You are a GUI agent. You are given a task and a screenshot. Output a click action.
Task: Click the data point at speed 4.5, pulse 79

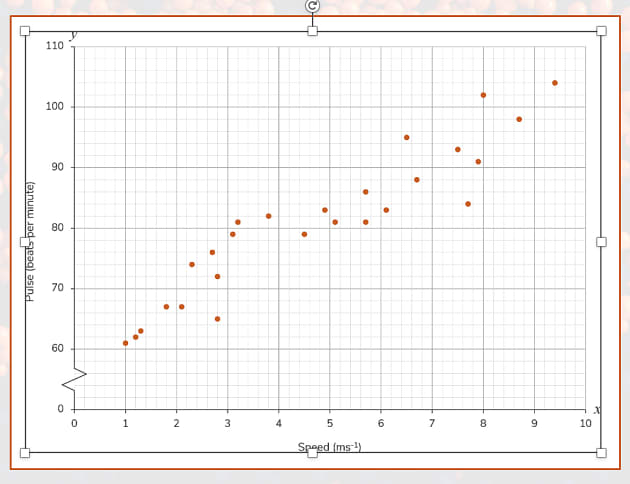pos(305,234)
